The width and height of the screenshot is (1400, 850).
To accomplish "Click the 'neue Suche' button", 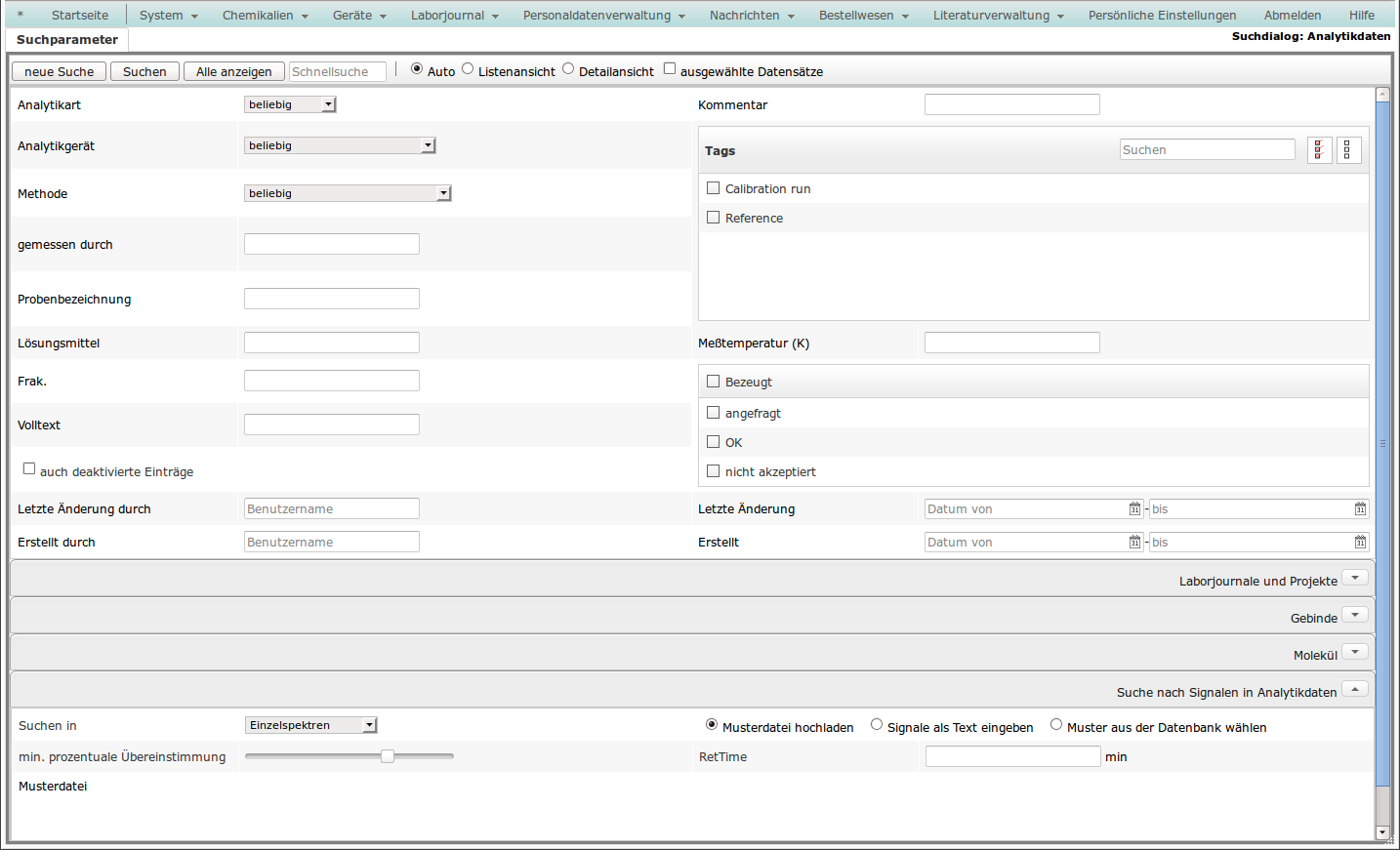I will click(59, 72).
